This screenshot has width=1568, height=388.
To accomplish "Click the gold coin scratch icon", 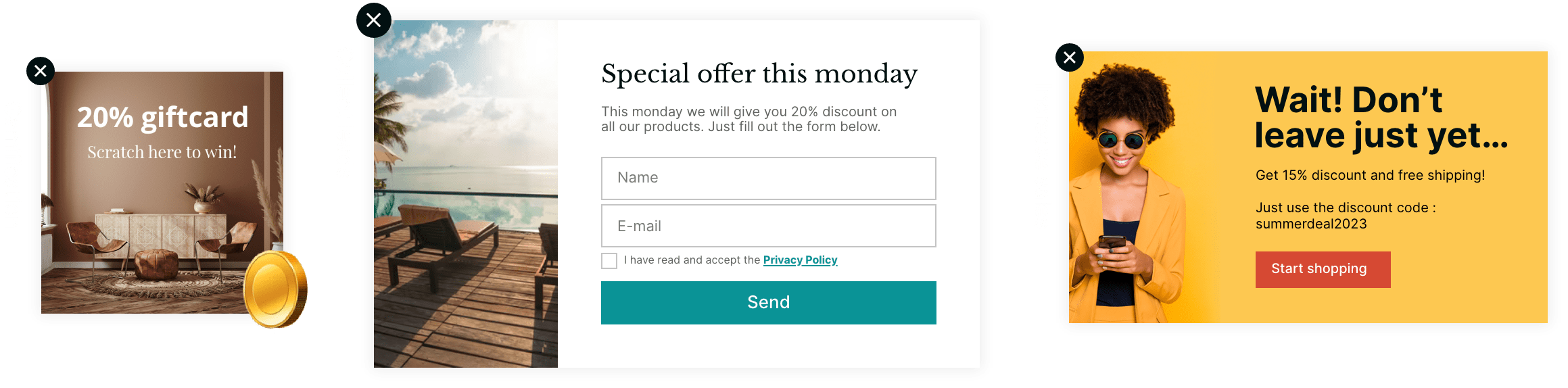I will pyautogui.click(x=275, y=289).
